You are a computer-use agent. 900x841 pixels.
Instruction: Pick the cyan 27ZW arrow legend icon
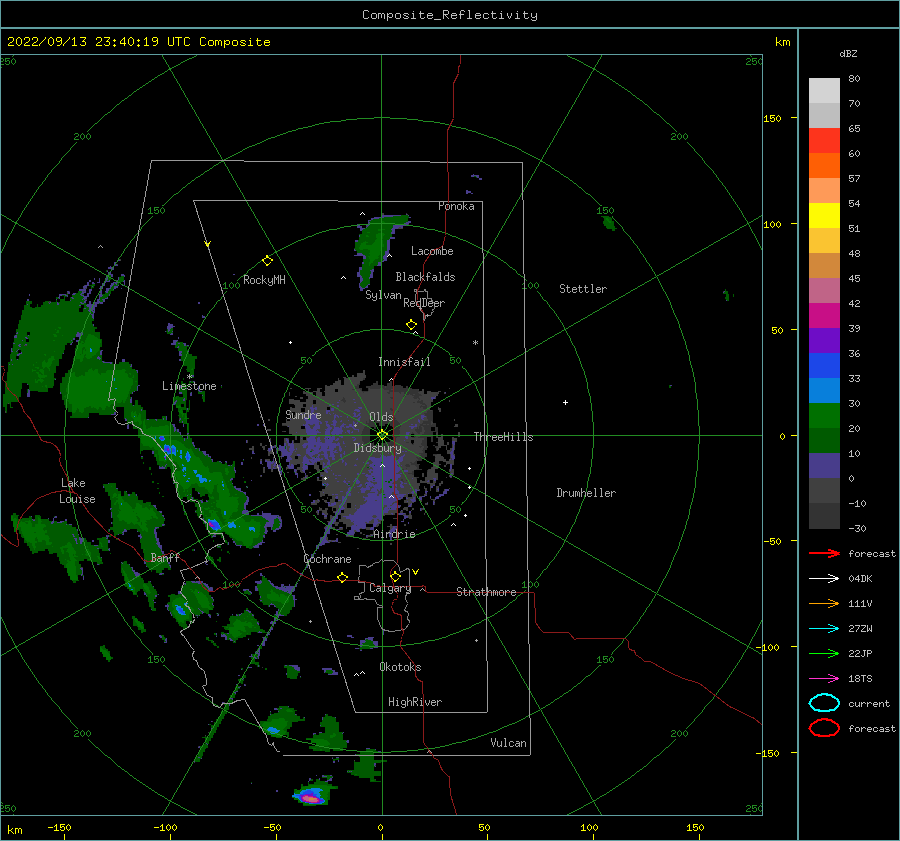coord(824,629)
